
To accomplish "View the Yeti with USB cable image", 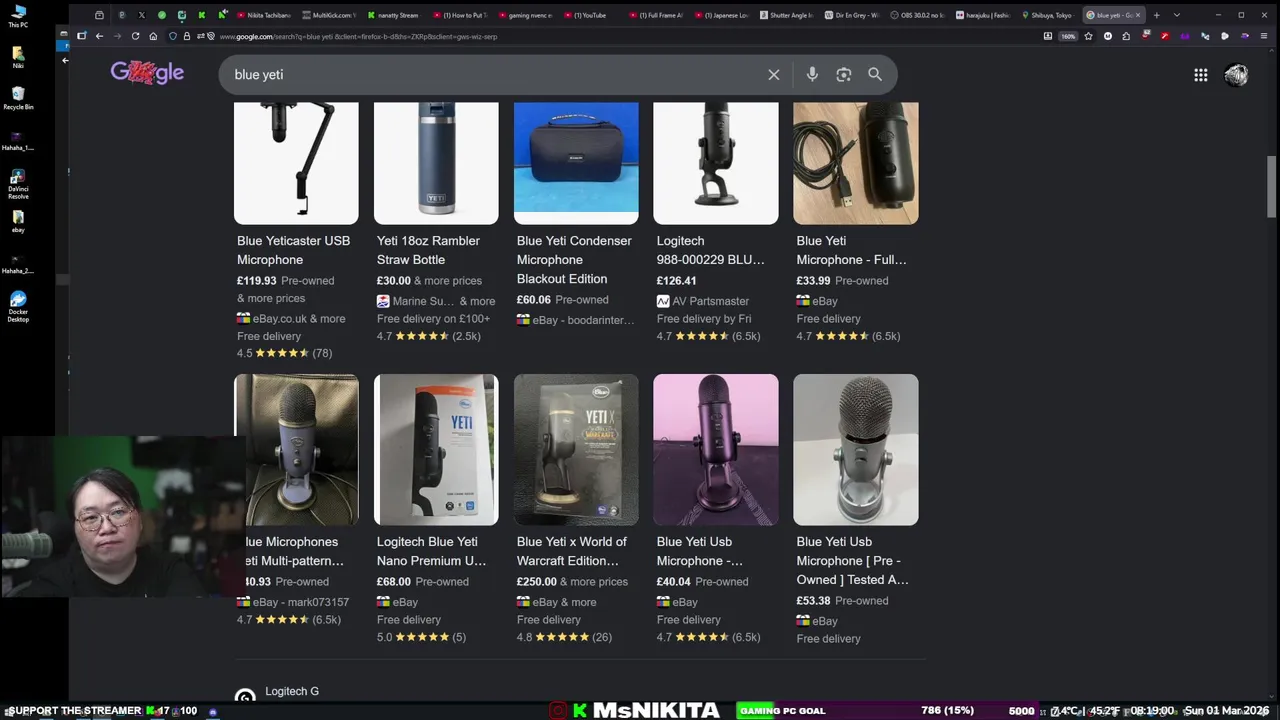I will coord(856,163).
